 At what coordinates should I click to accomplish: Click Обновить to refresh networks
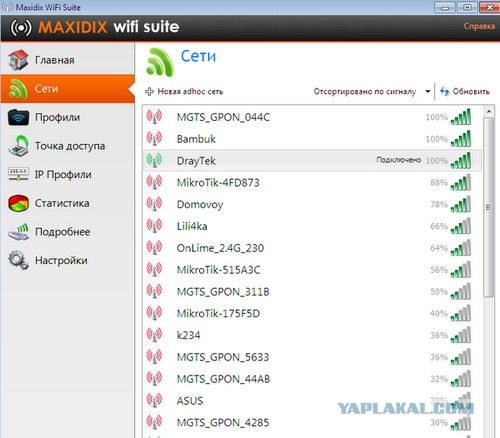[465, 91]
